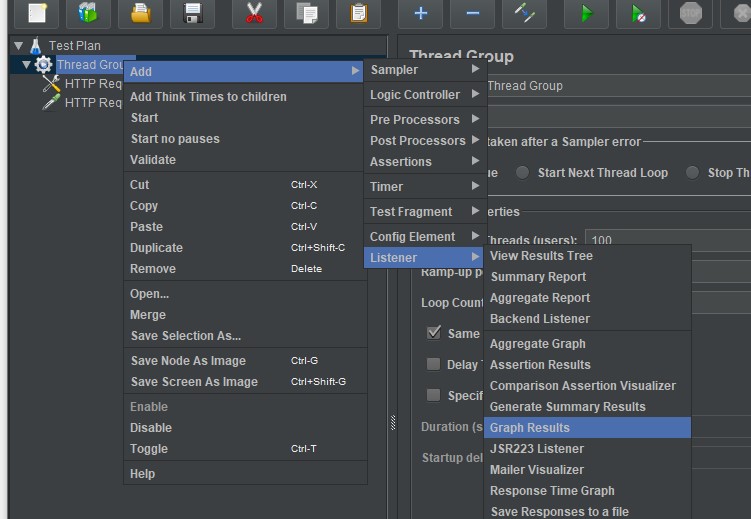
Task: Click the Save floppy disk icon
Action: (x=193, y=13)
